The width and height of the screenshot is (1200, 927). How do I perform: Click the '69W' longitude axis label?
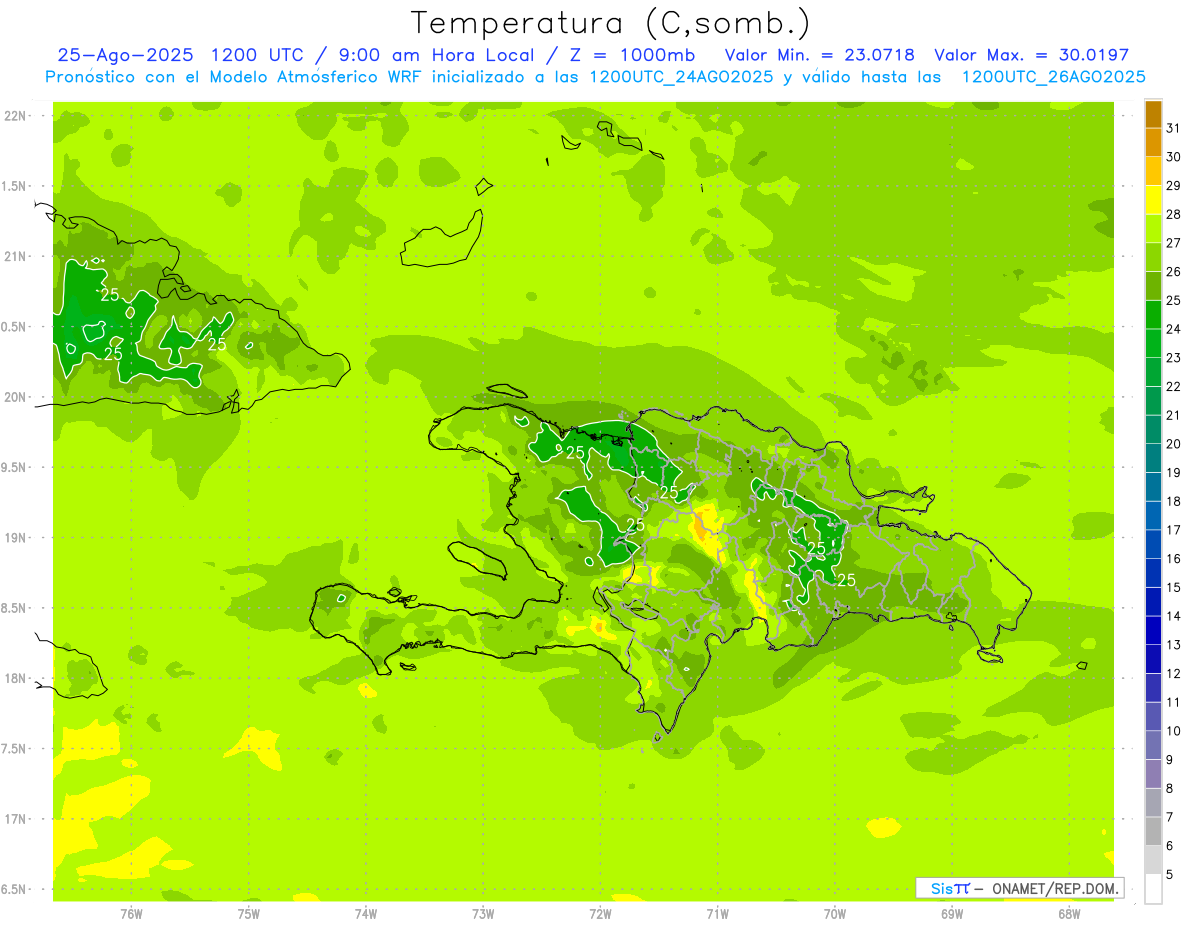tap(952, 914)
